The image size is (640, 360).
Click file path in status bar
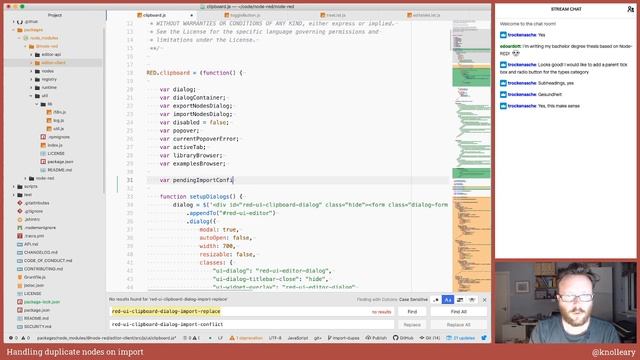tap(107, 338)
